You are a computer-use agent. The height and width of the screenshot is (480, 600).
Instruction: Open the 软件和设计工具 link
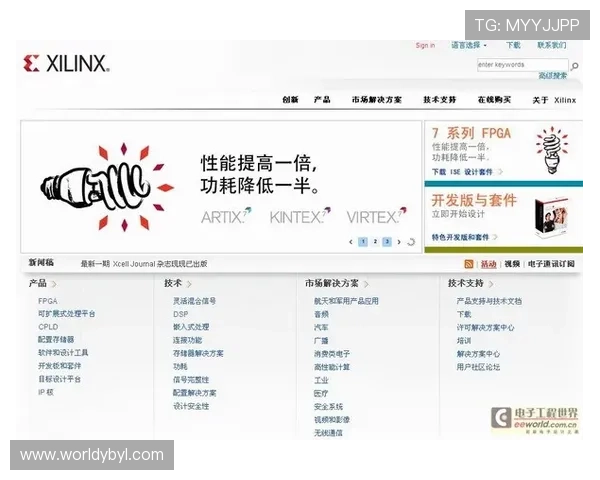click(x=63, y=353)
